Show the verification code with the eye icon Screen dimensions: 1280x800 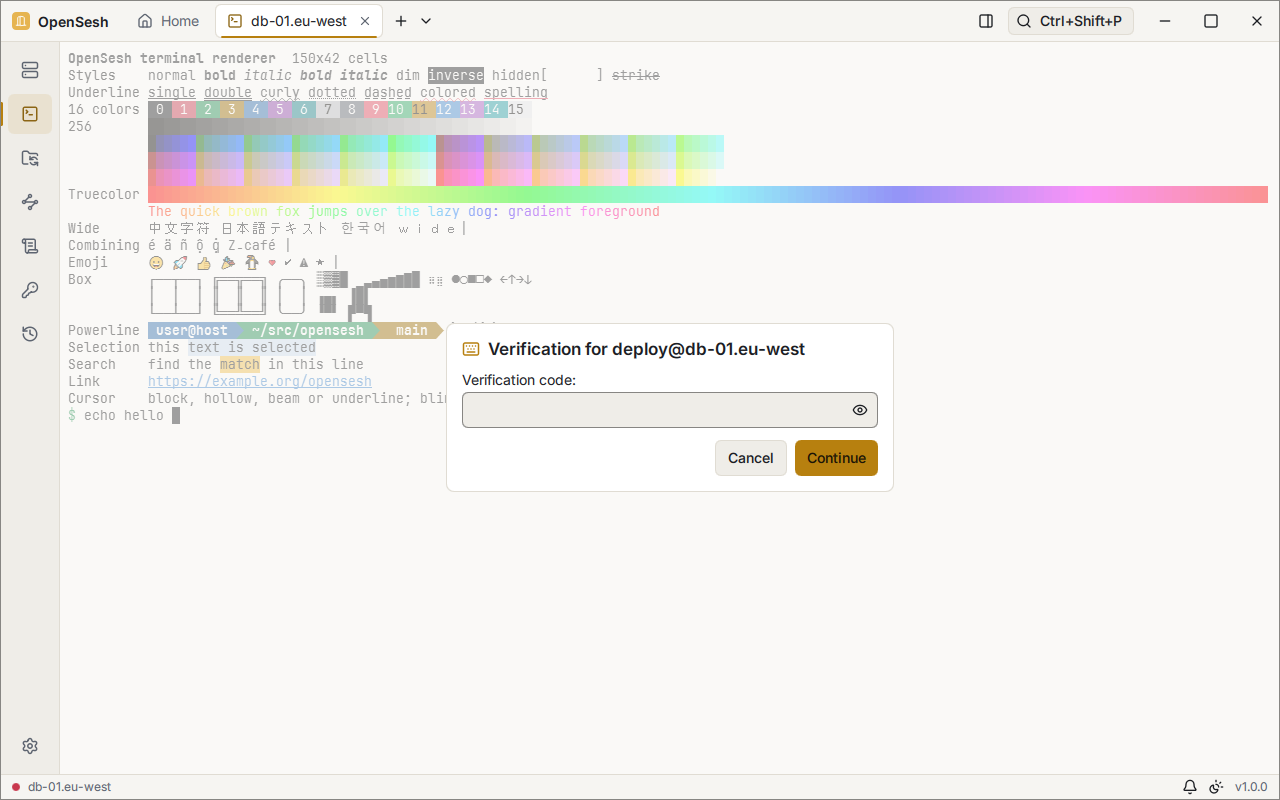[860, 410]
